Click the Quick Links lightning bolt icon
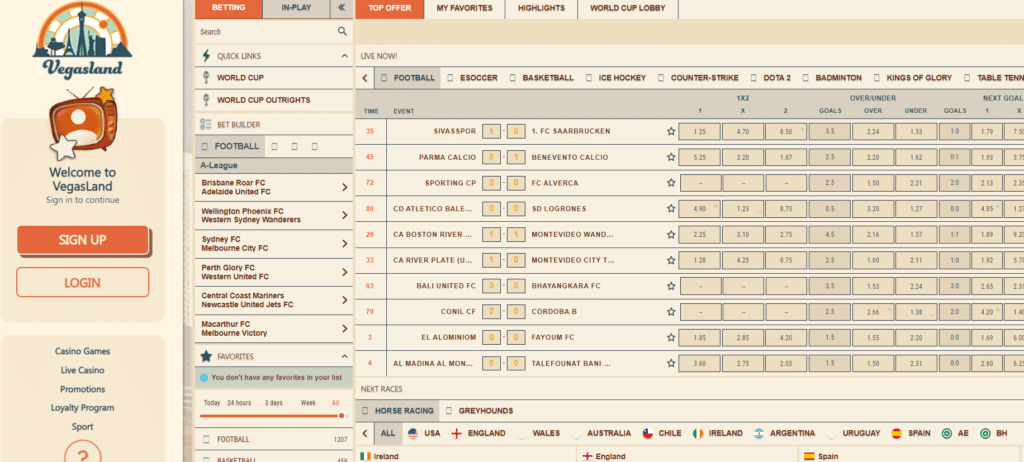Screen dimensions: 1024x462 click(x=206, y=56)
